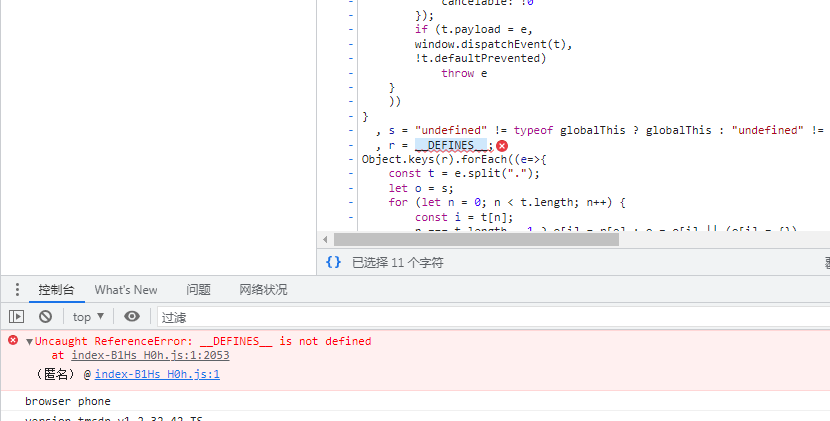
Task: Switch to the What's New tab
Action: point(126,290)
